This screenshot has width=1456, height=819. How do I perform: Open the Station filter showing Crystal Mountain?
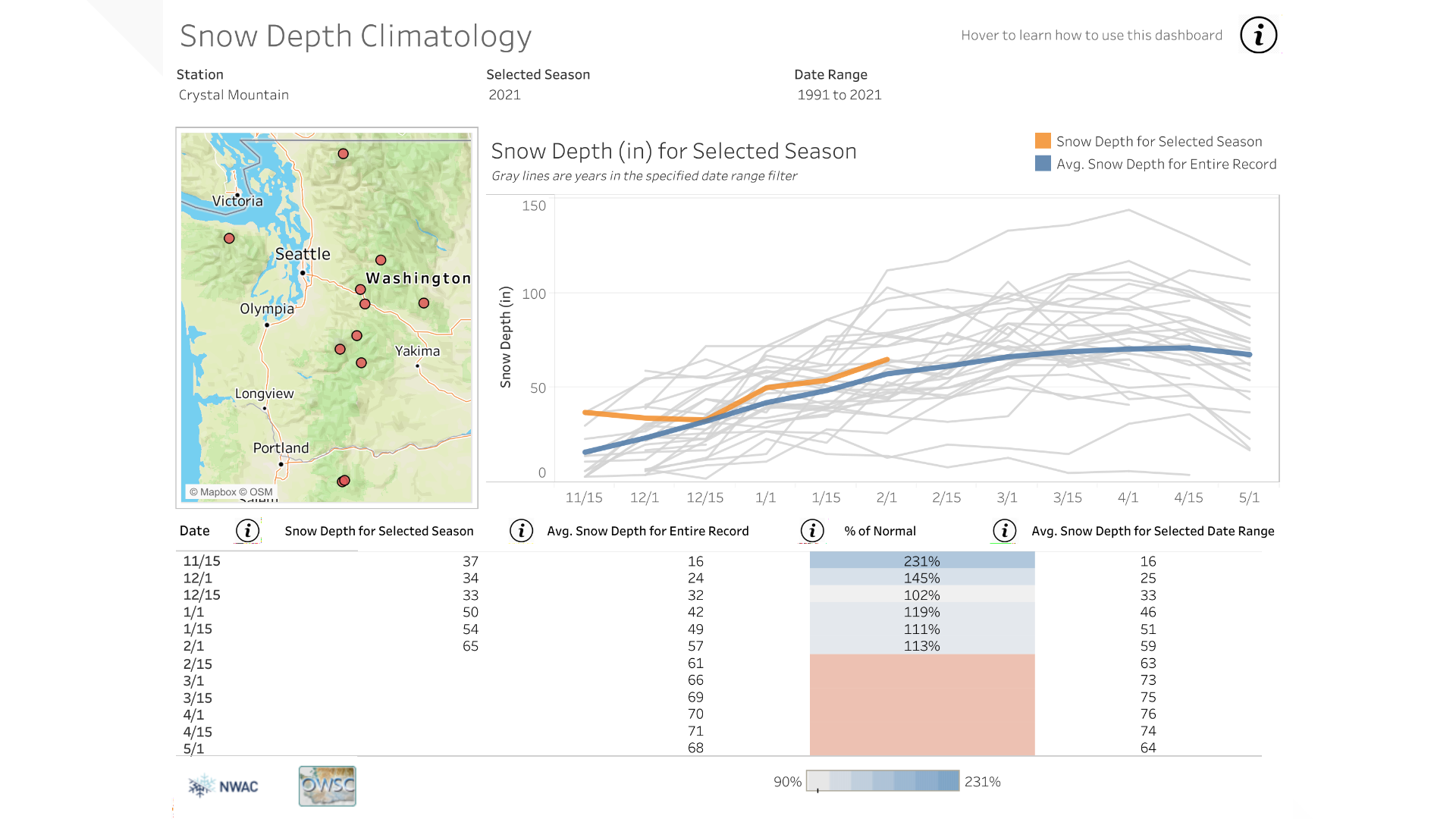233,95
